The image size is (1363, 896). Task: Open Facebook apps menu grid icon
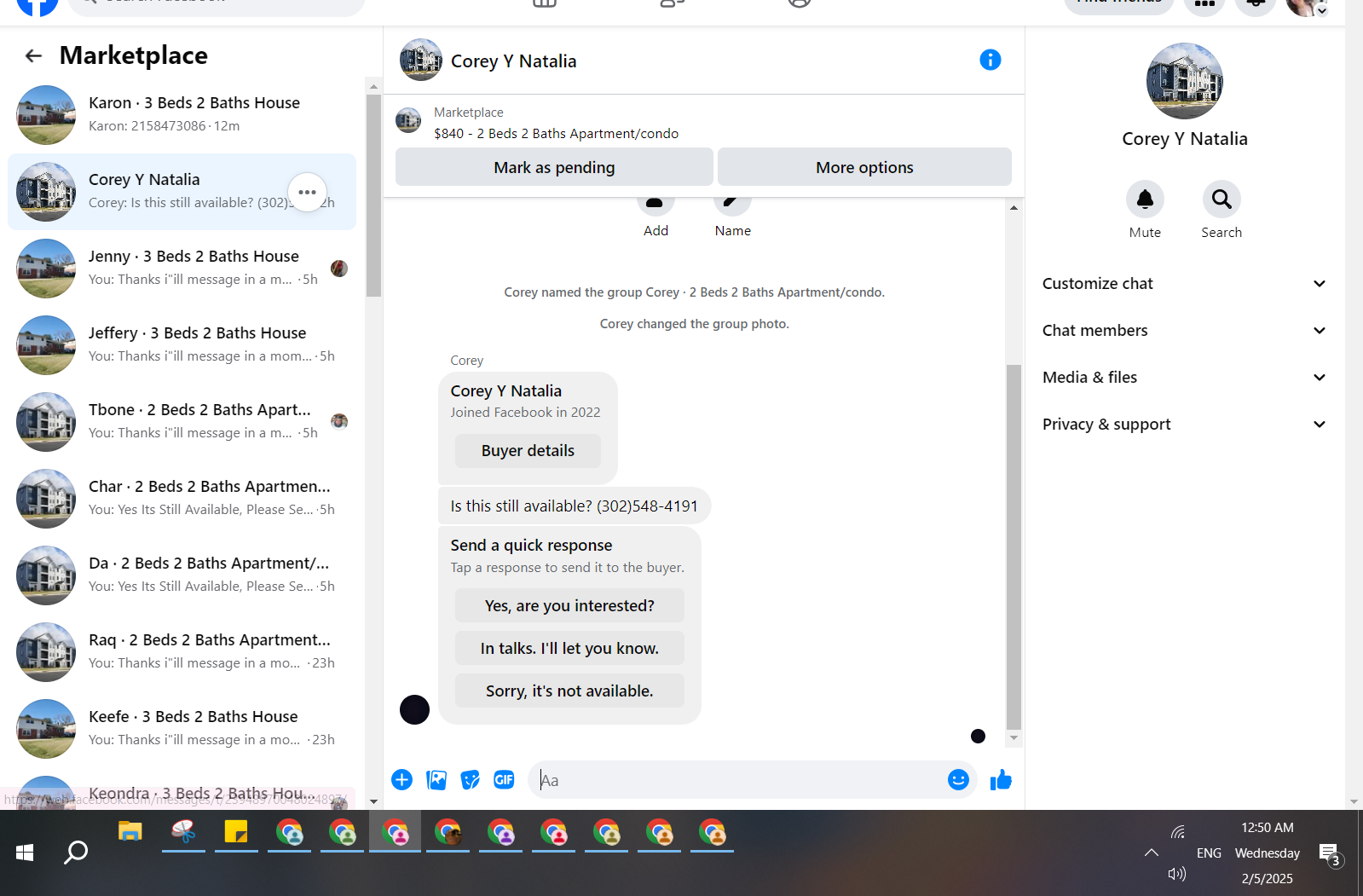(1204, 3)
